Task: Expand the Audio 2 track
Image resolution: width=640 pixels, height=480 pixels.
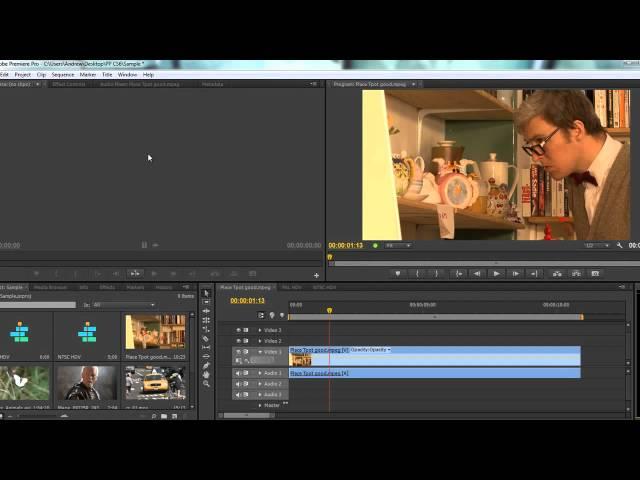Action: click(x=260, y=384)
